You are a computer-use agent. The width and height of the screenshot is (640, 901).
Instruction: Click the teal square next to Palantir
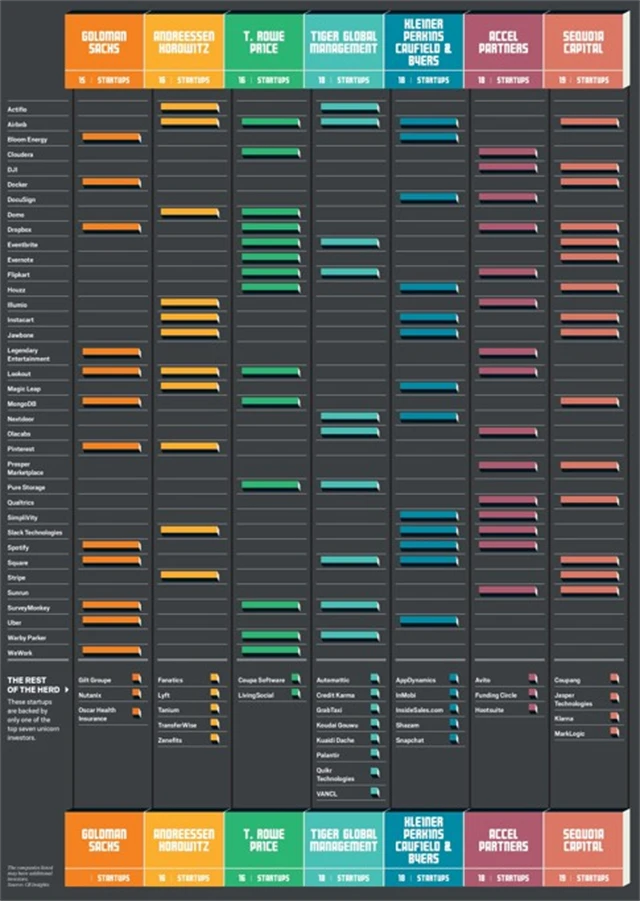(374, 754)
